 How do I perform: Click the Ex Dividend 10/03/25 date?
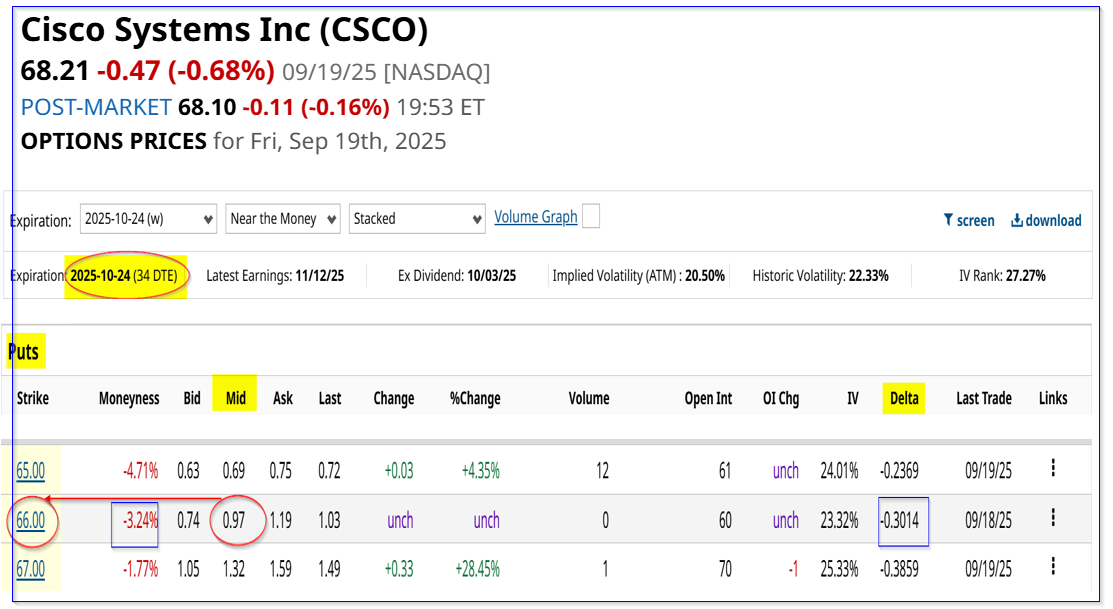pyautogui.click(x=491, y=275)
